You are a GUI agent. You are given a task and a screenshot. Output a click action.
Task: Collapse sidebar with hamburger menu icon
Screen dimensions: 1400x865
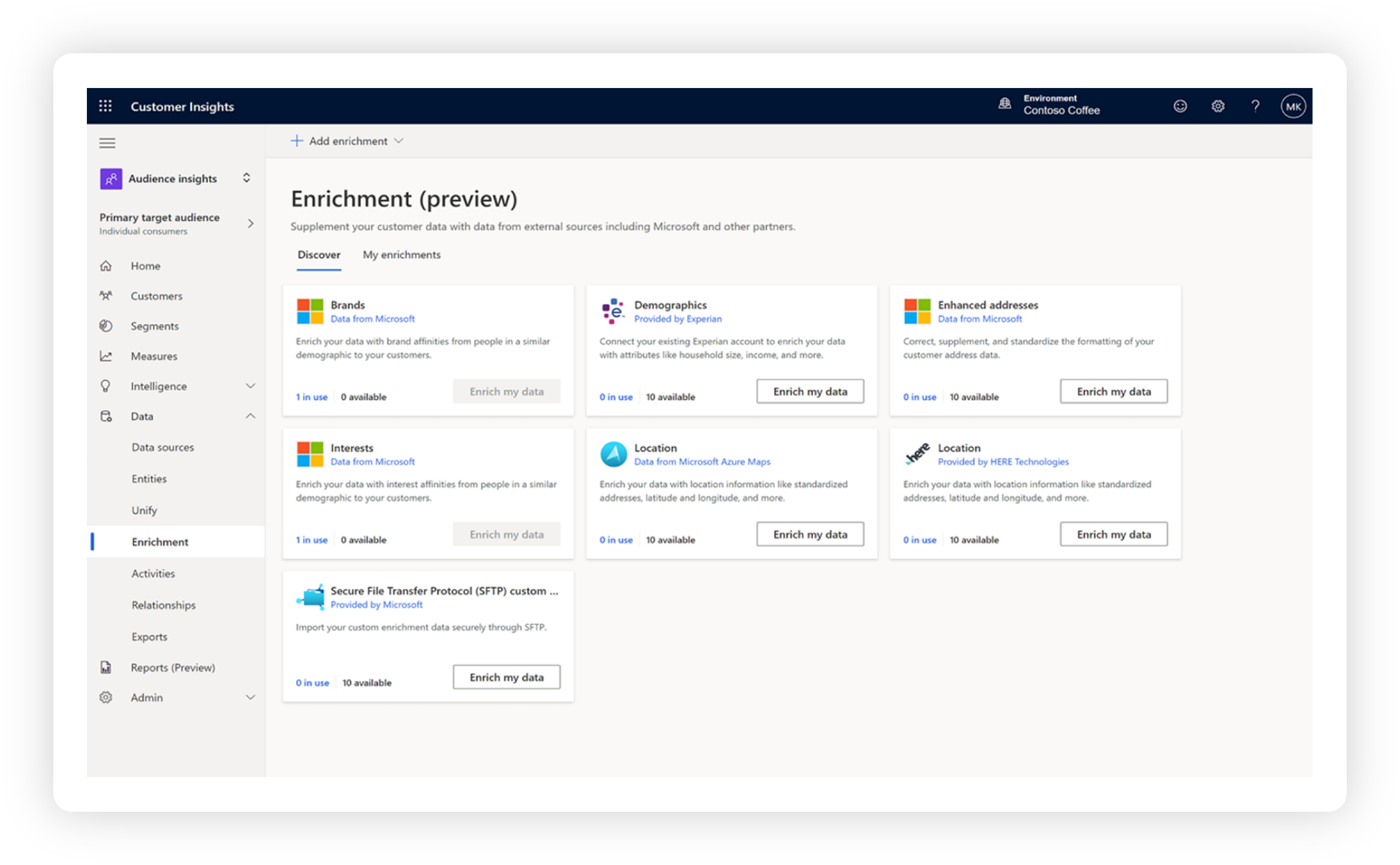tap(107, 143)
